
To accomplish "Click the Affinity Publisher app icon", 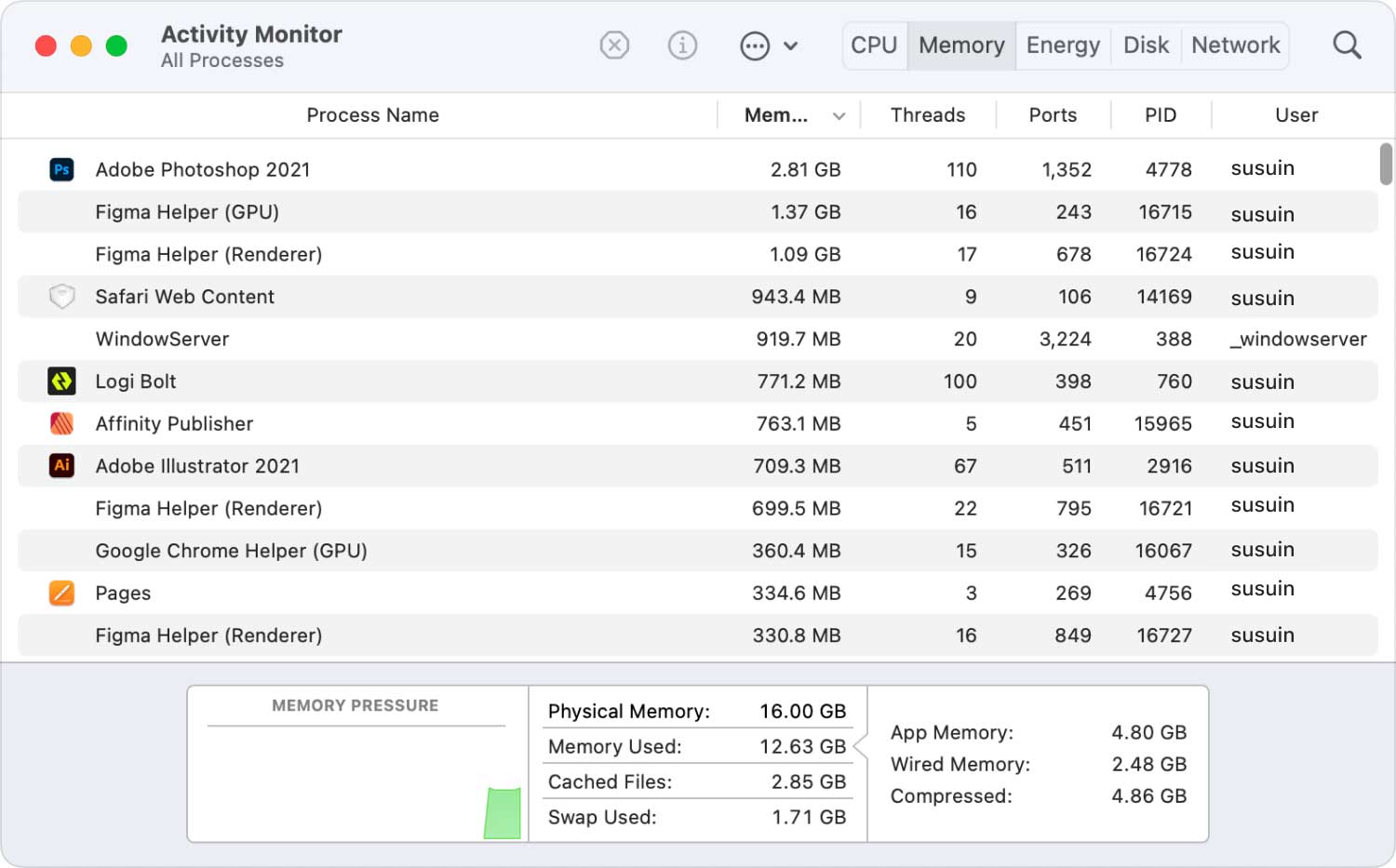I will tap(61, 423).
